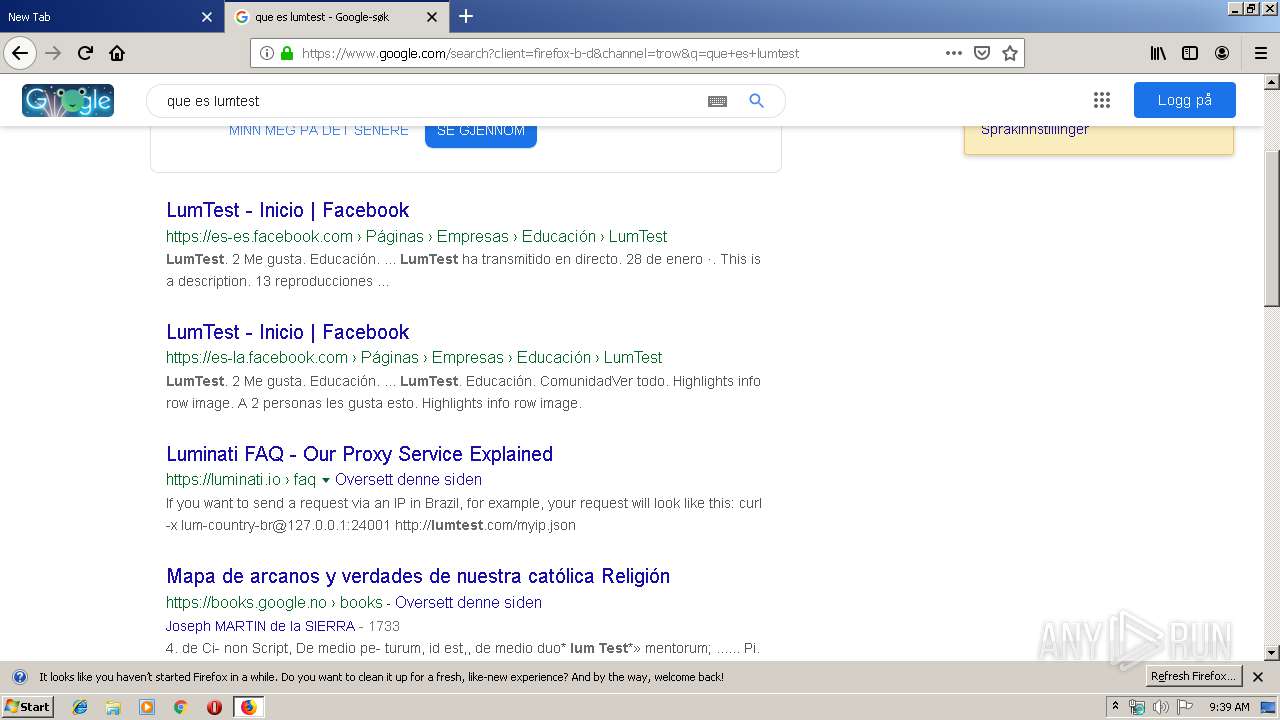Open the Firefox home page
The image size is (1280, 720).
(x=117, y=53)
